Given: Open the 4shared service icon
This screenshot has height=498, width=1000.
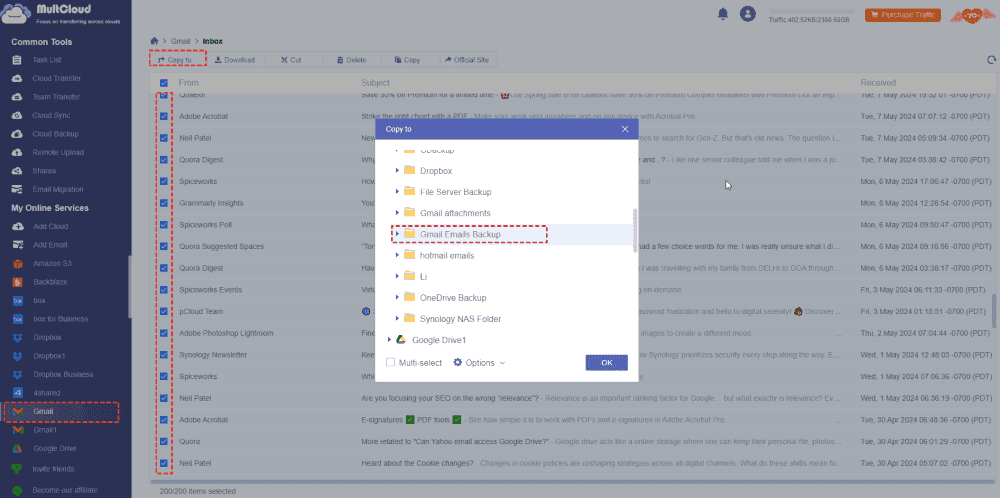Looking at the screenshot, I should [x=18, y=393].
